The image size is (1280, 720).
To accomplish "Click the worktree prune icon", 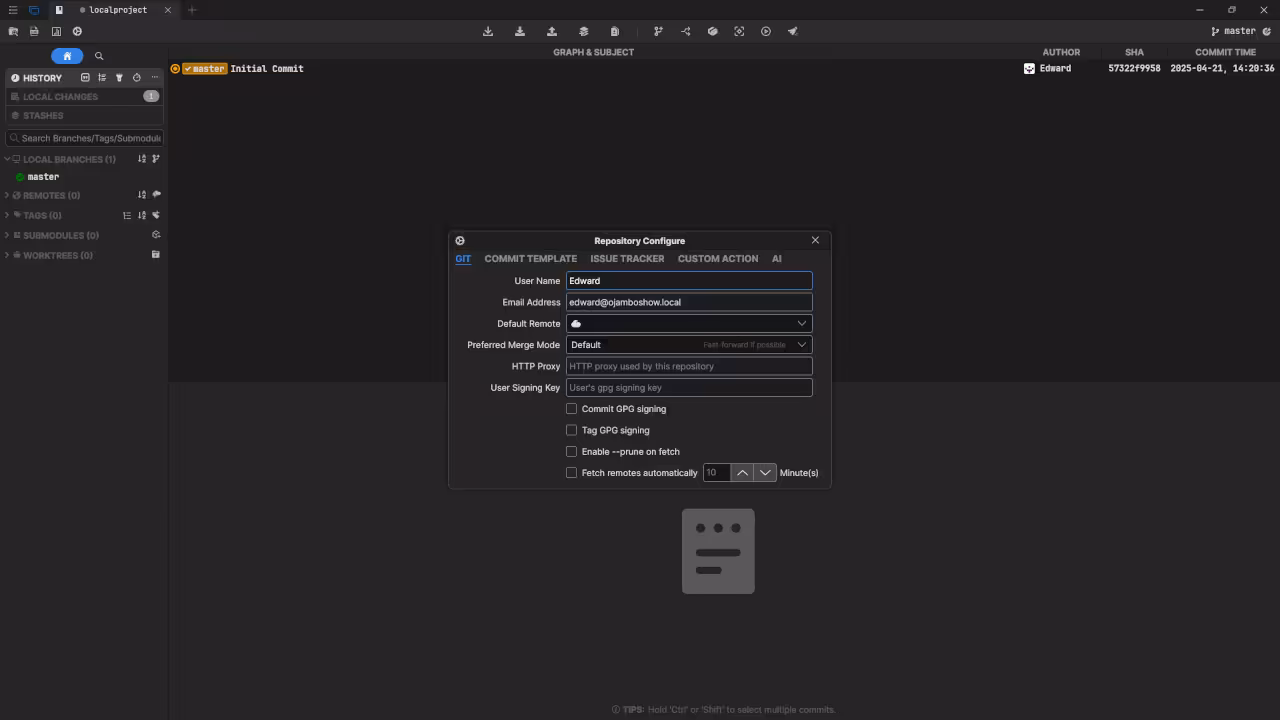I will click(x=156, y=255).
